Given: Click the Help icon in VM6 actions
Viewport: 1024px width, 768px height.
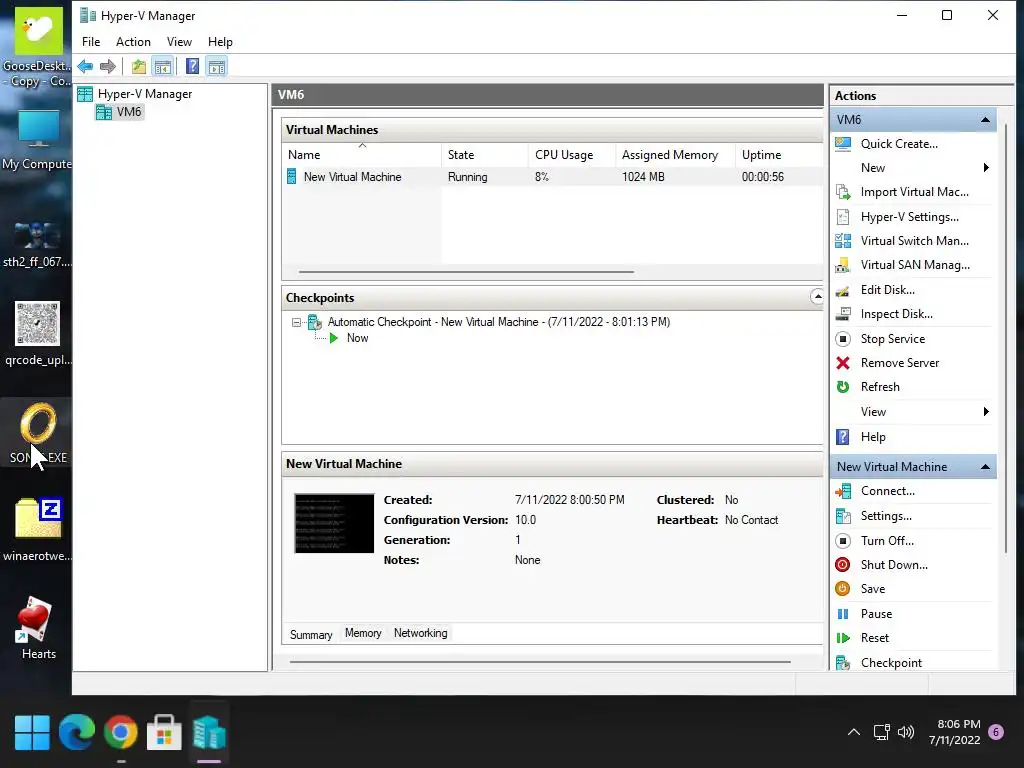Looking at the screenshot, I should click(x=843, y=437).
